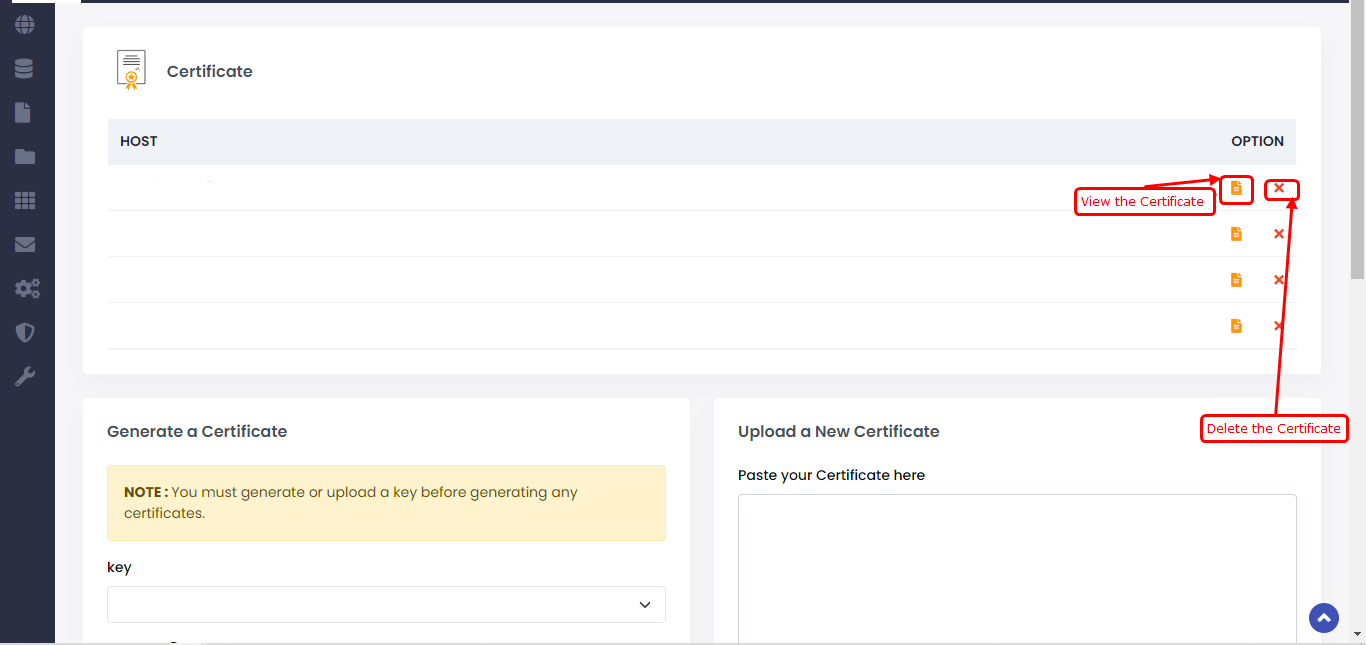The height and width of the screenshot is (645, 1366).
Task: Delete the third row certificate
Action: (x=1279, y=280)
